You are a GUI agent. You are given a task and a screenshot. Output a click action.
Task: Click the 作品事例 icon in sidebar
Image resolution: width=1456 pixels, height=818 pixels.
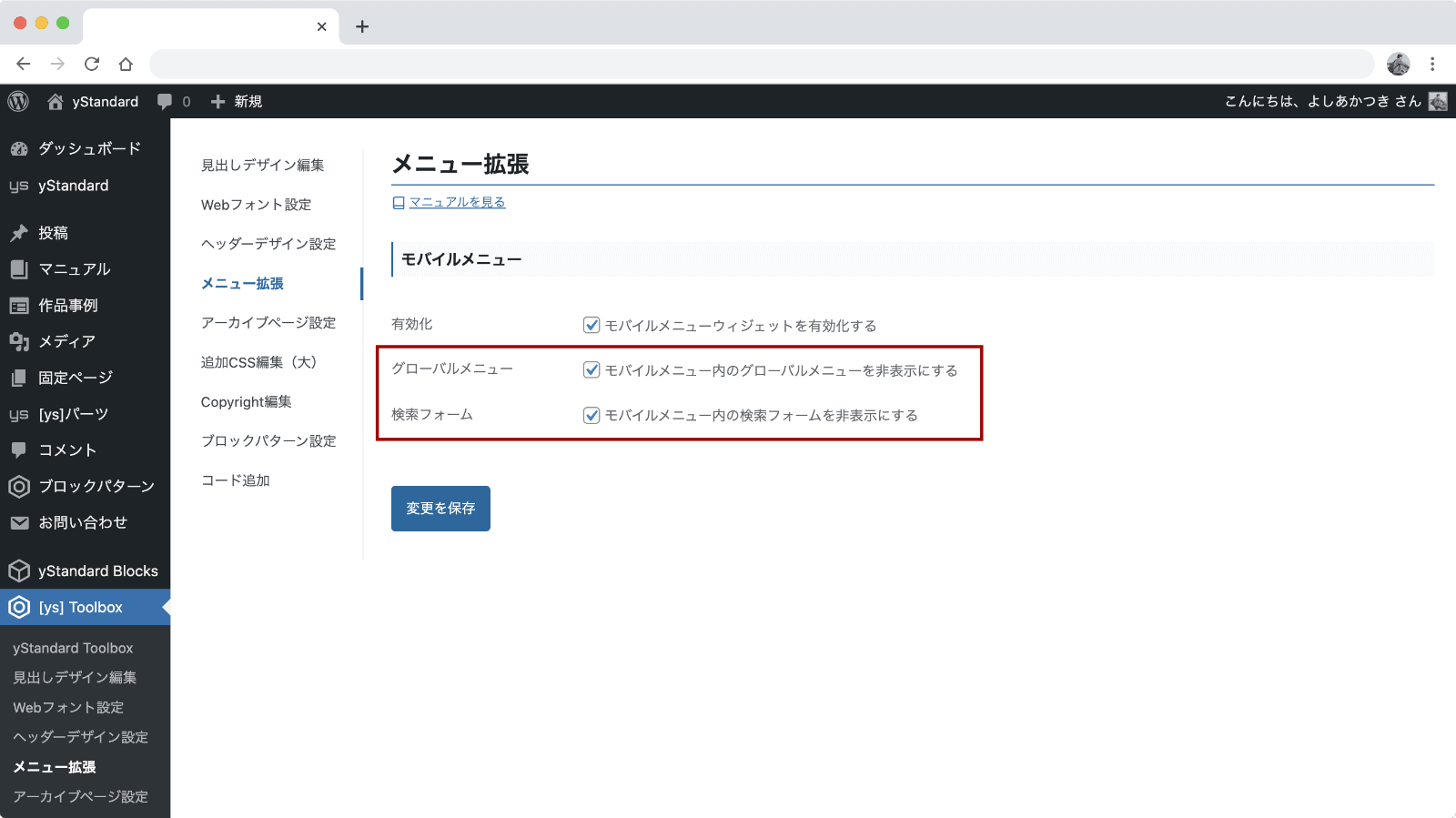click(19, 306)
